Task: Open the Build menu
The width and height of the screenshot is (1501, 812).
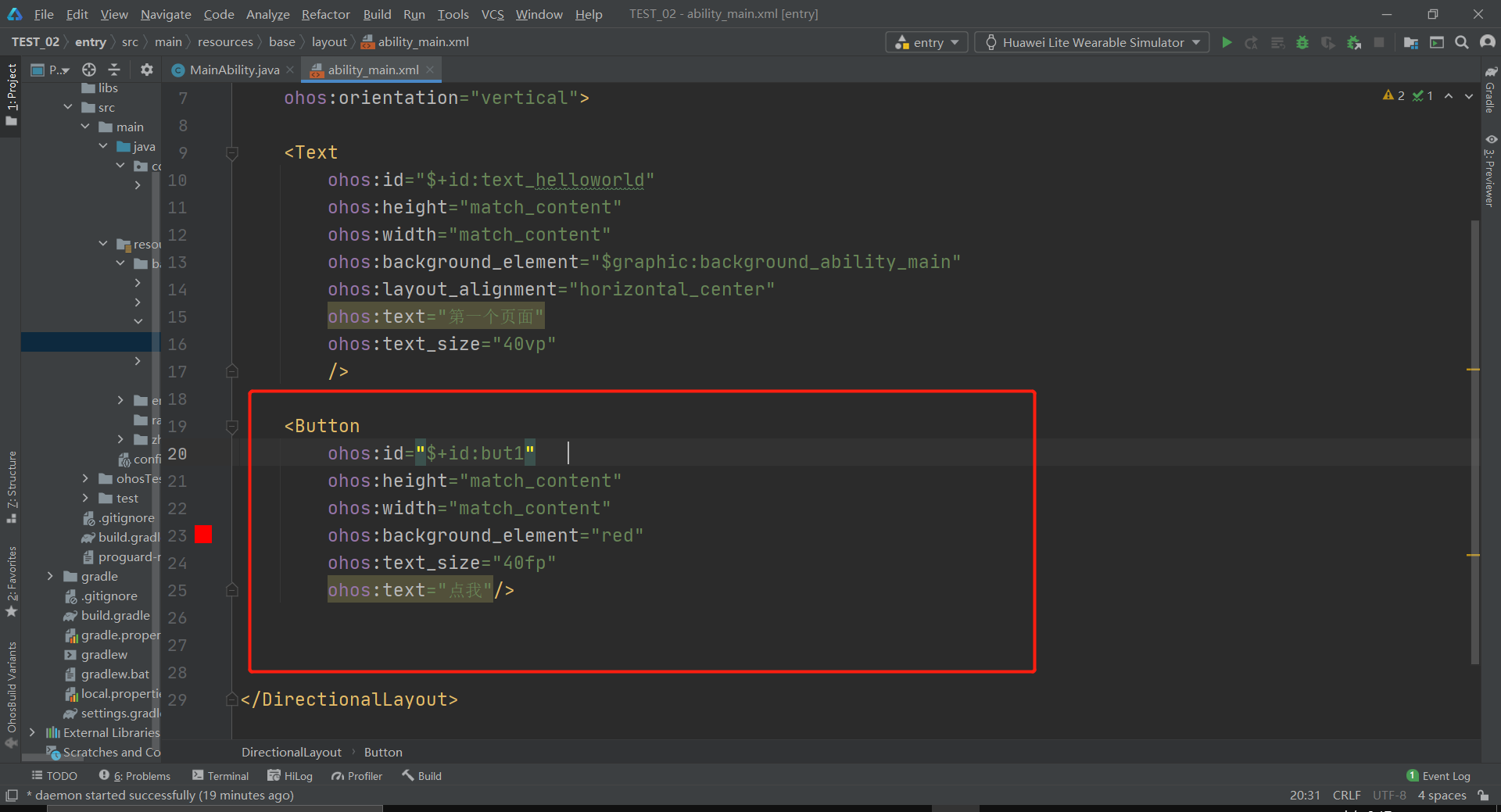Action: (x=377, y=14)
